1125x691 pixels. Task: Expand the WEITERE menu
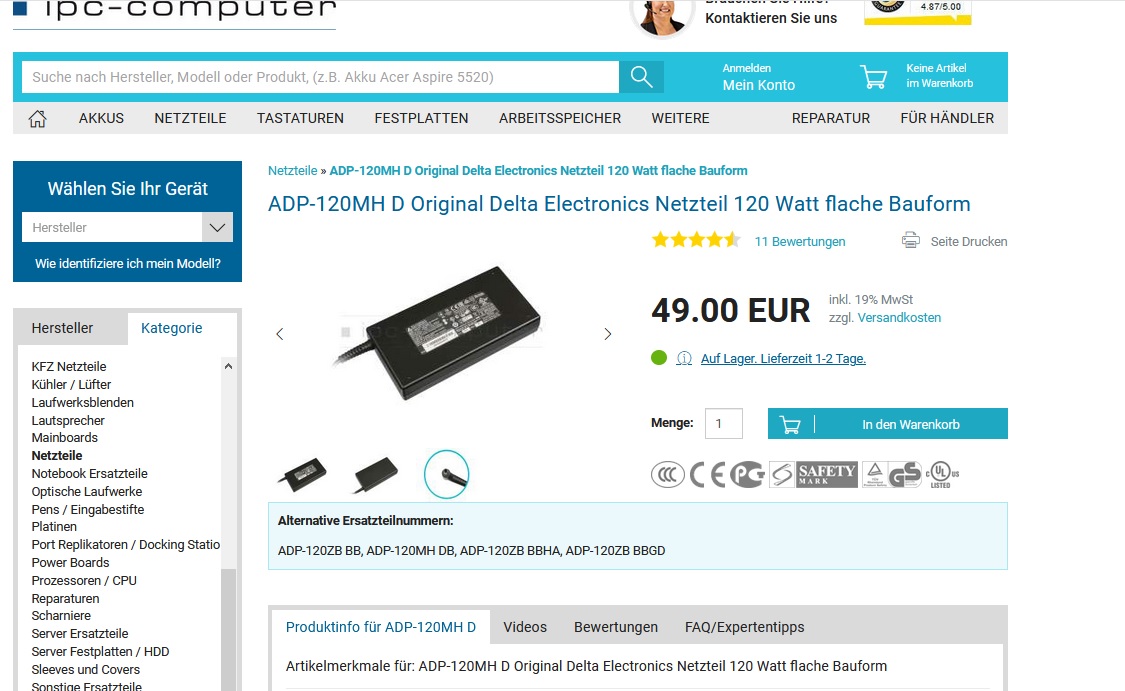[x=680, y=118]
